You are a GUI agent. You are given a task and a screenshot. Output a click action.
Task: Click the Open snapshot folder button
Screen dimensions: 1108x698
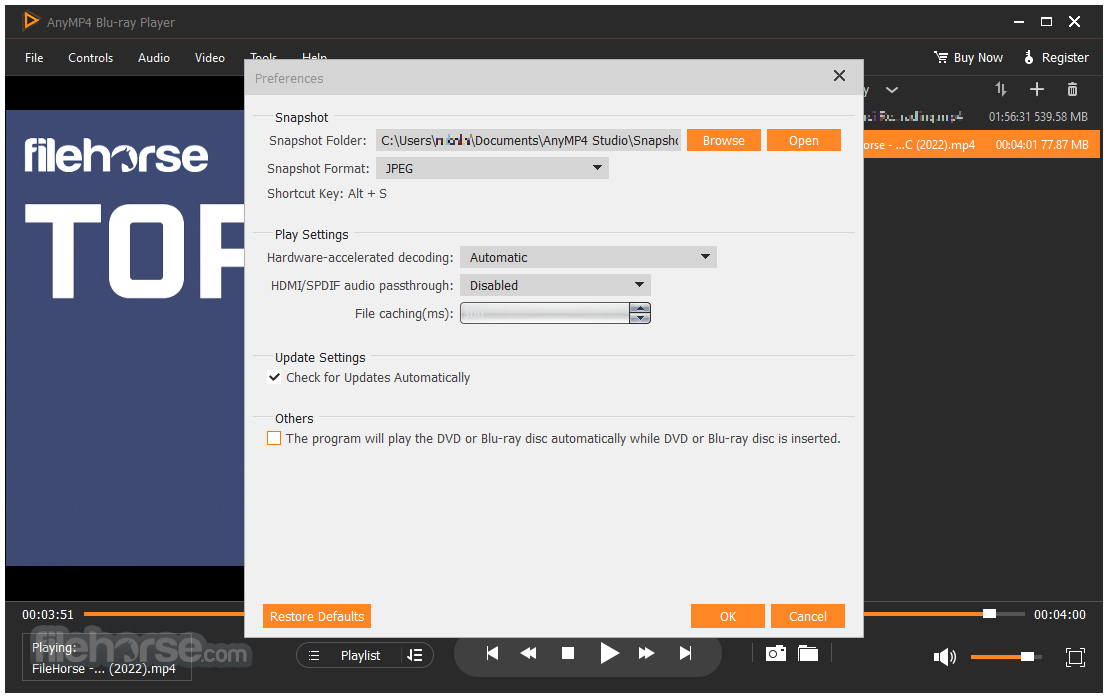[x=803, y=140]
